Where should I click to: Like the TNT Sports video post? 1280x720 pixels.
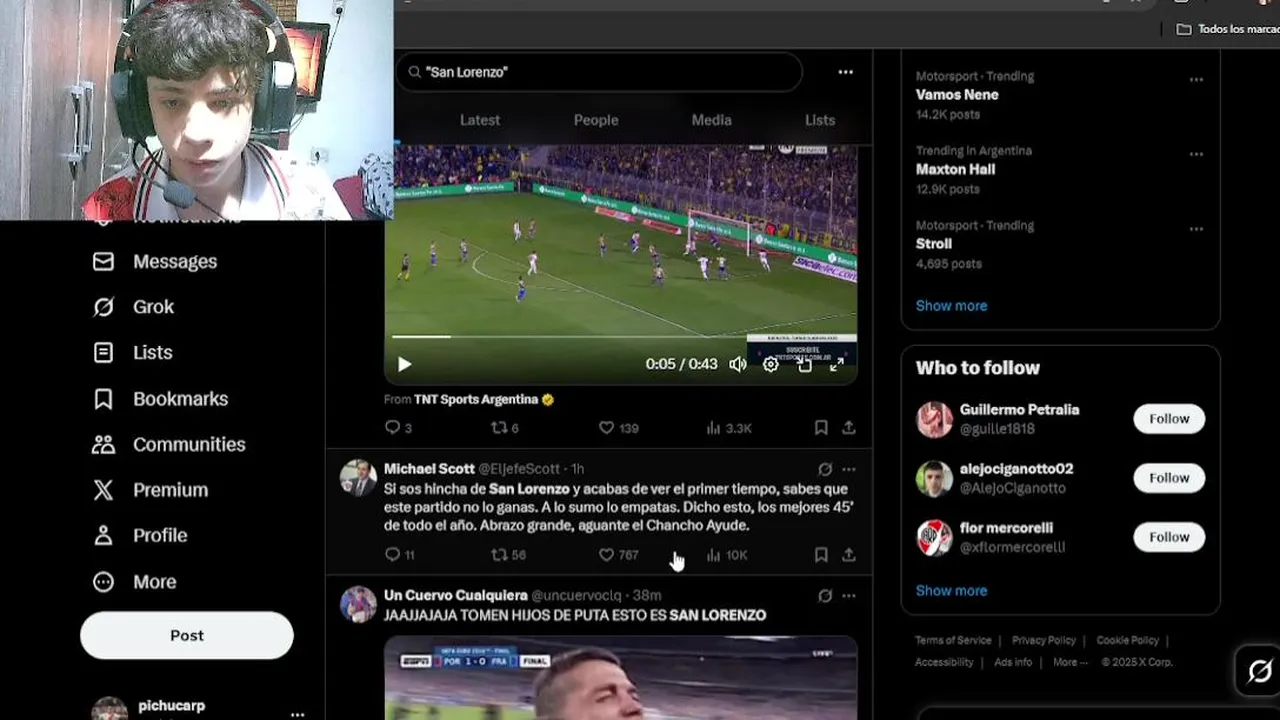(618, 428)
